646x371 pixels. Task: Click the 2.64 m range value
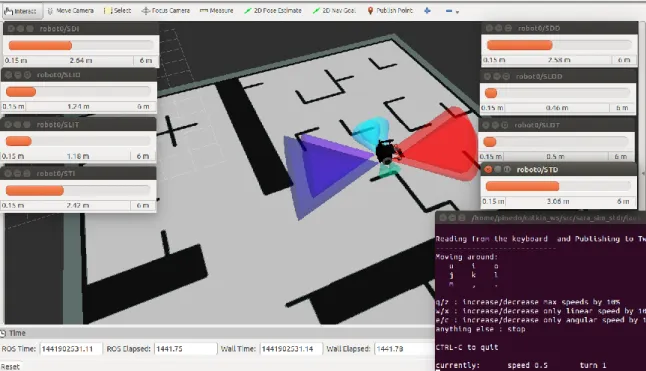(x=80, y=61)
